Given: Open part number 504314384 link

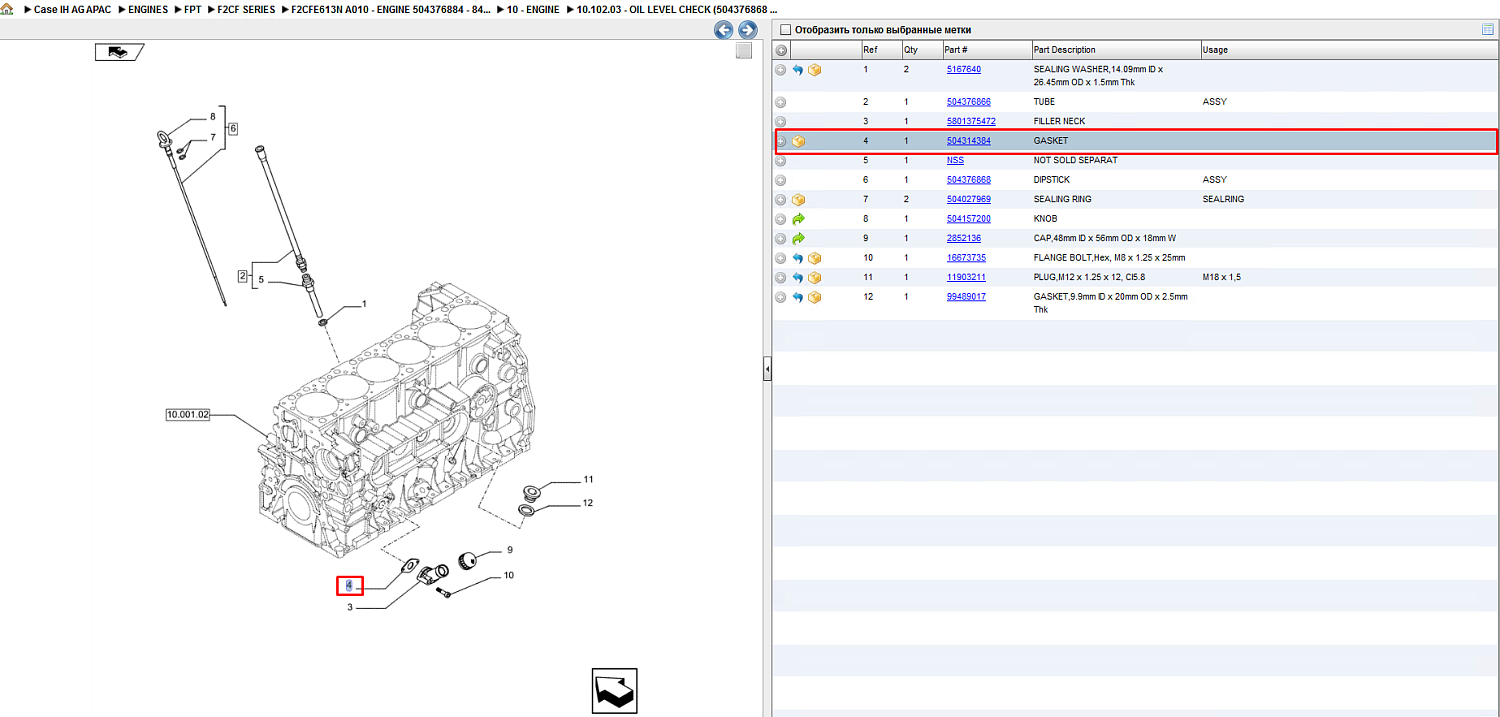Looking at the screenshot, I should (969, 141).
